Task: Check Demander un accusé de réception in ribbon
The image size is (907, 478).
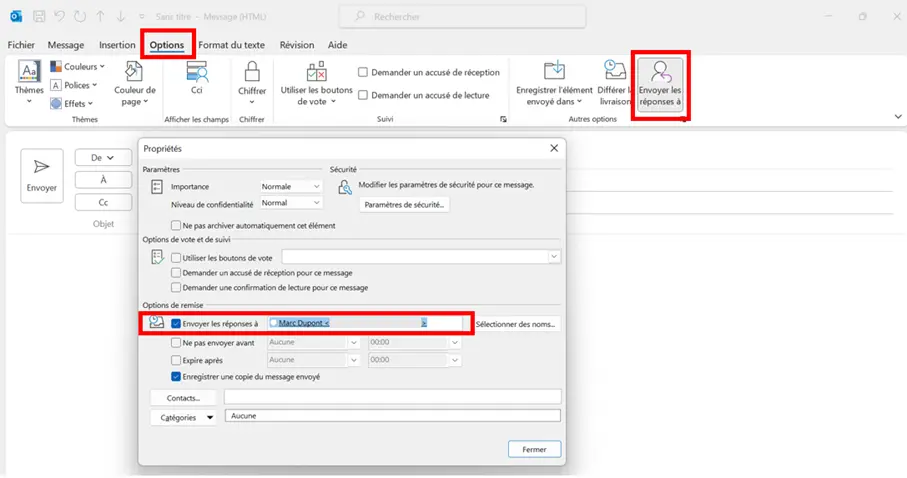Action: tap(363, 72)
